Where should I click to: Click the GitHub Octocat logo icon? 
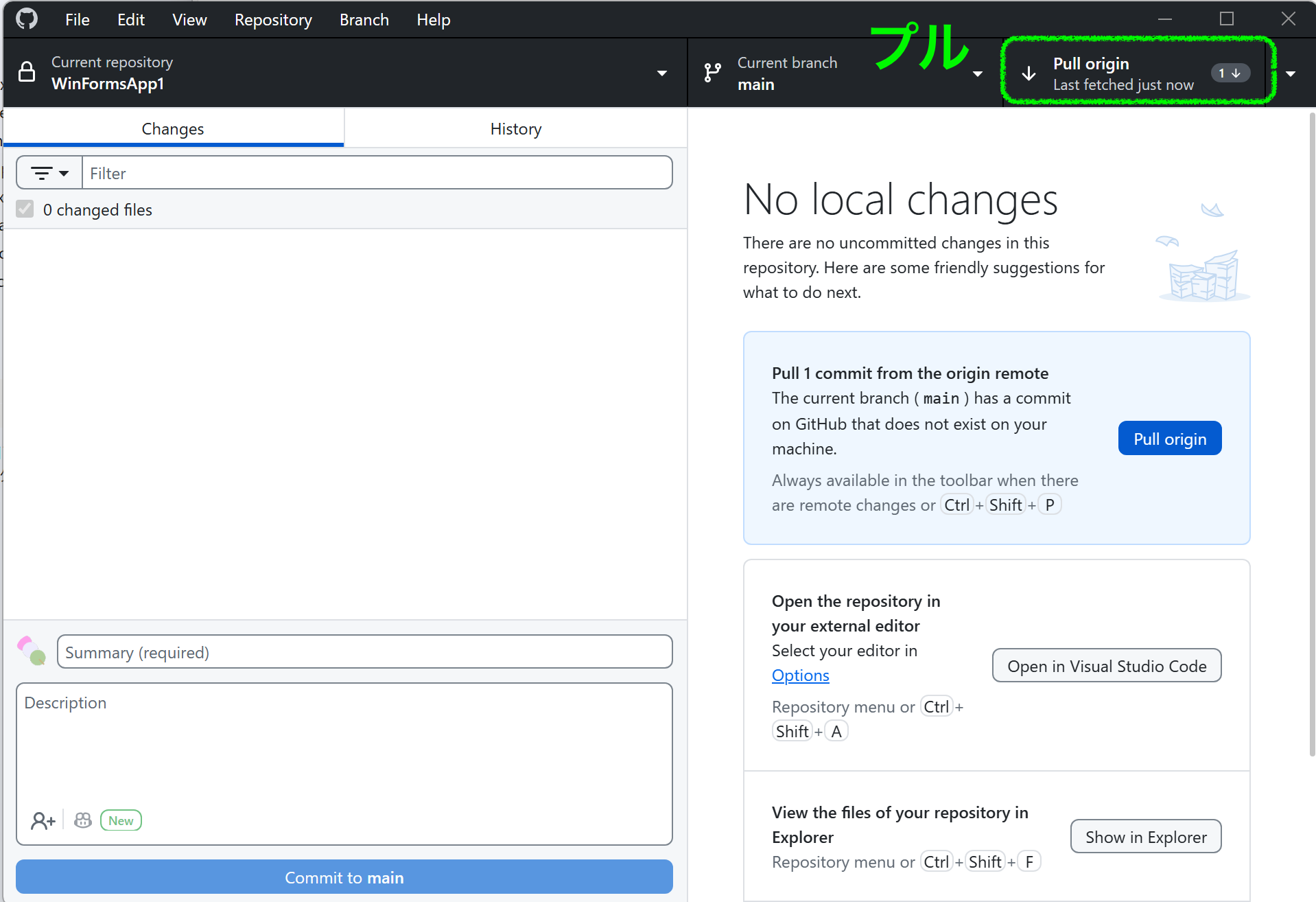point(27,19)
